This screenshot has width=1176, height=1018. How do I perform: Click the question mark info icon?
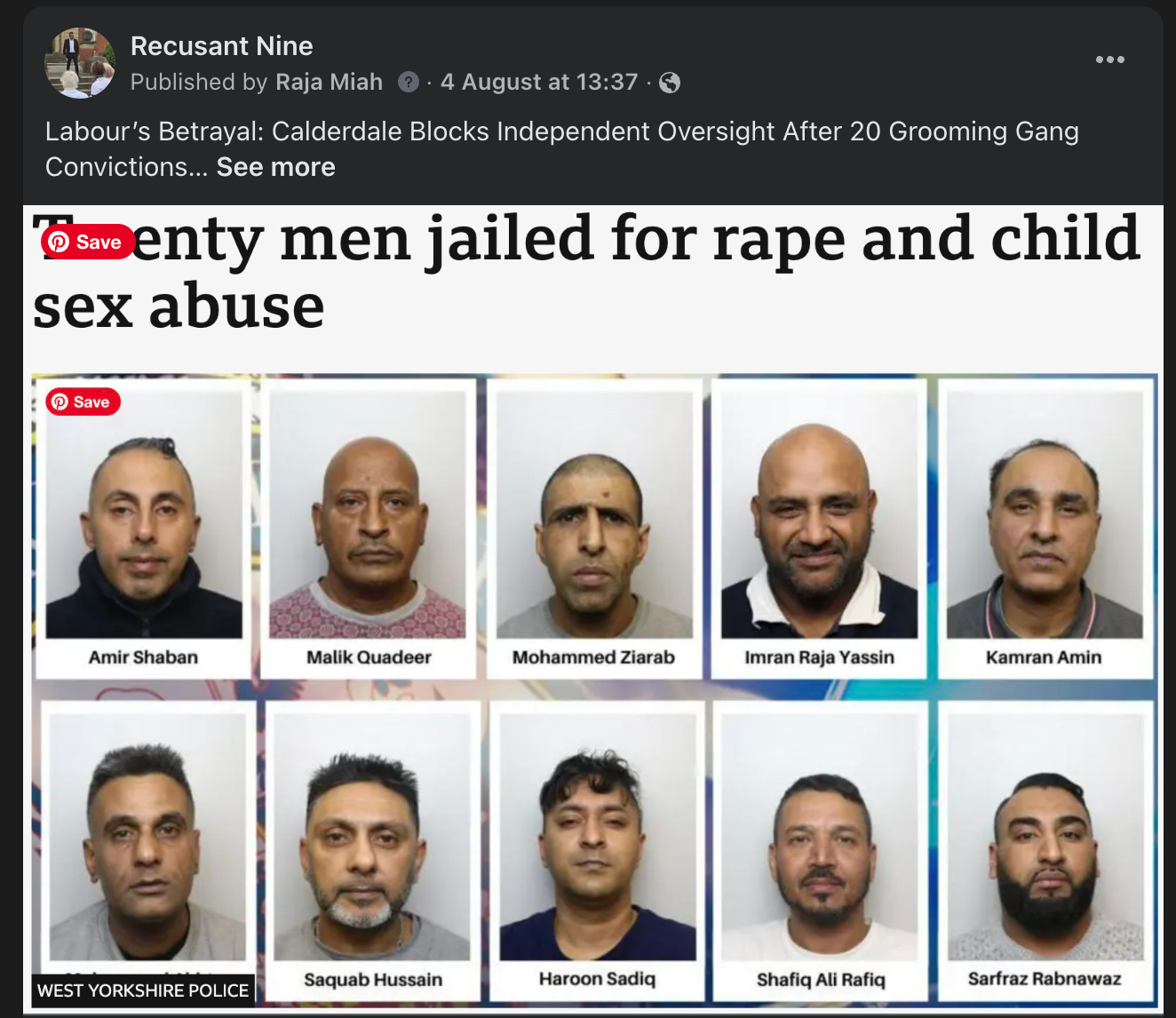coord(409,83)
